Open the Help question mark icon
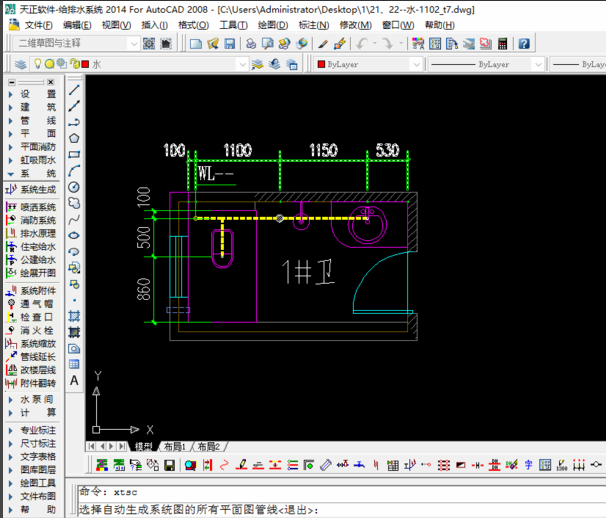 point(524,44)
